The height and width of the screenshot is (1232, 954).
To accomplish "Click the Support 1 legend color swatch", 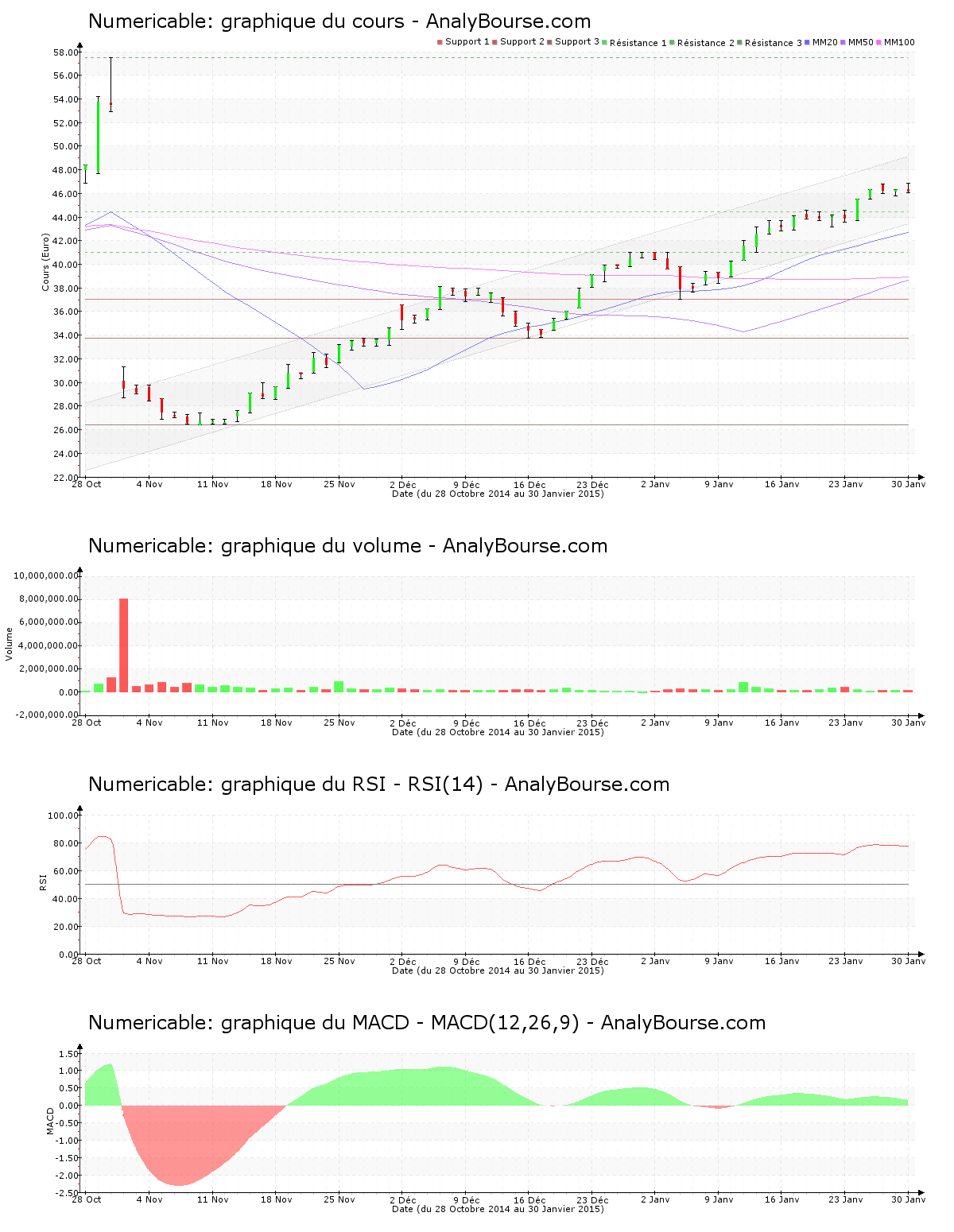I will [x=440, y=42].
